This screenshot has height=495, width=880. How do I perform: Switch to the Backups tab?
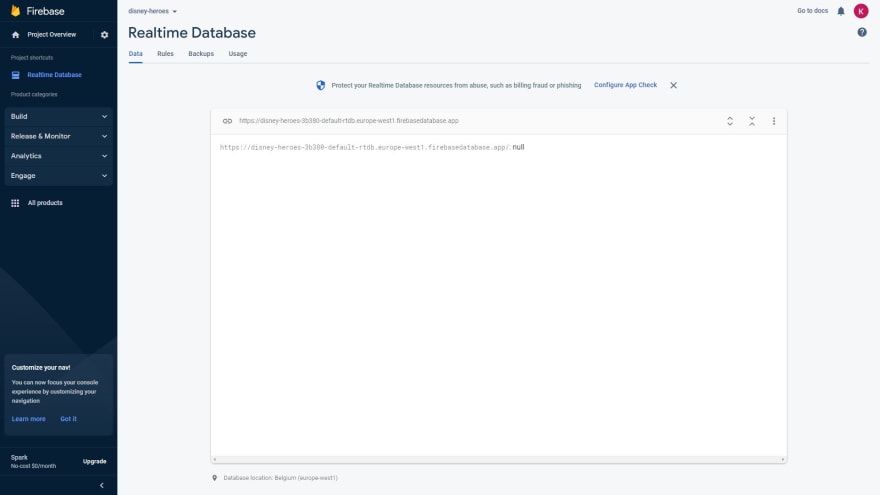(x=201, y=54)
